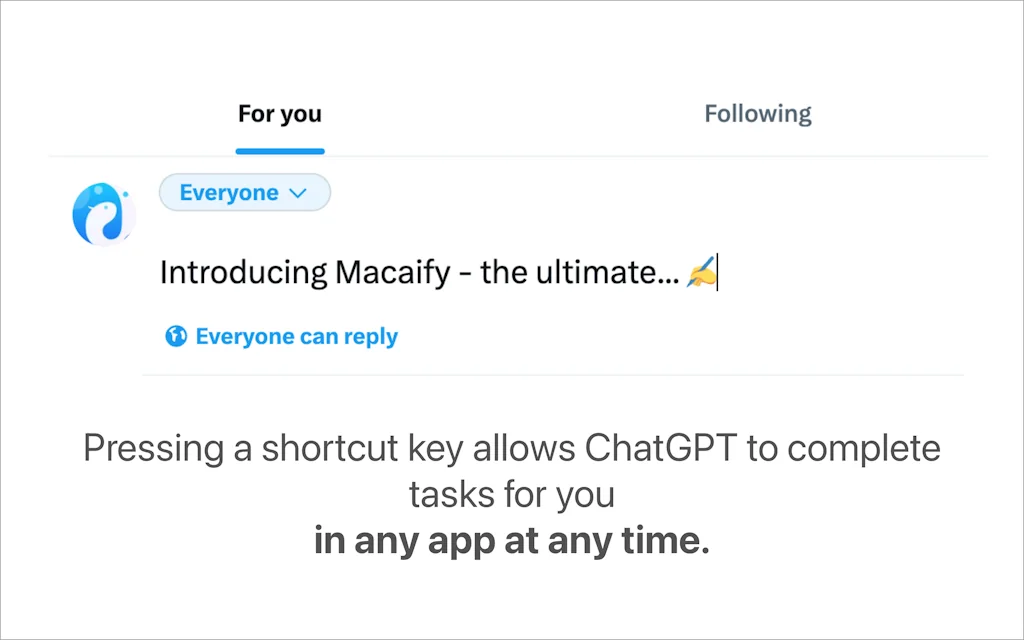Screen dimensions: 1024x640
Task: Click the text cursor after the emoji
Action: (718, 271)
